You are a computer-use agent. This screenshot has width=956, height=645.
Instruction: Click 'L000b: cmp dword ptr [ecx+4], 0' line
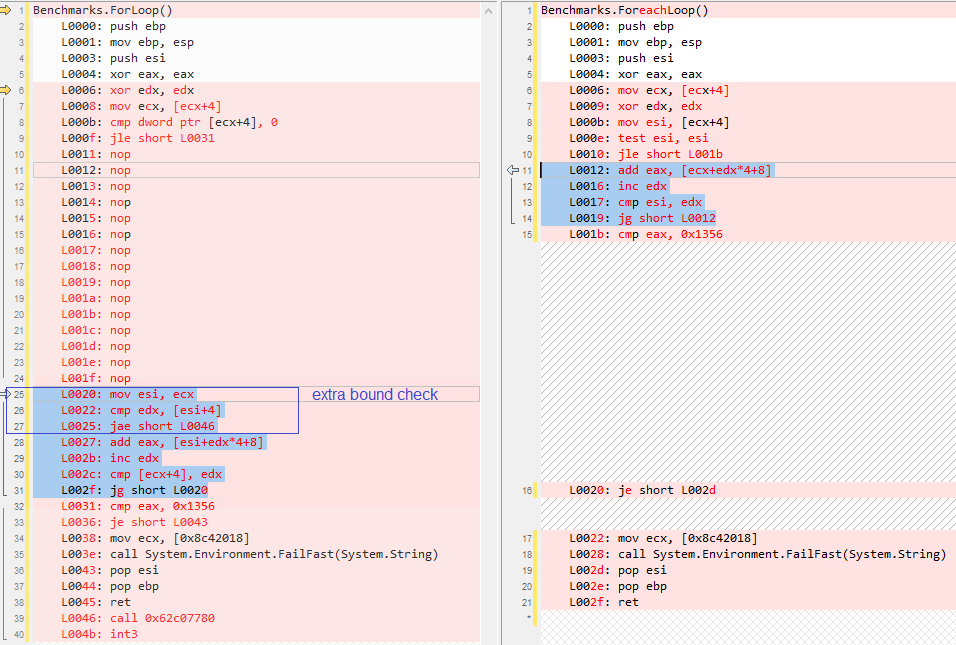tap(169, 122)
